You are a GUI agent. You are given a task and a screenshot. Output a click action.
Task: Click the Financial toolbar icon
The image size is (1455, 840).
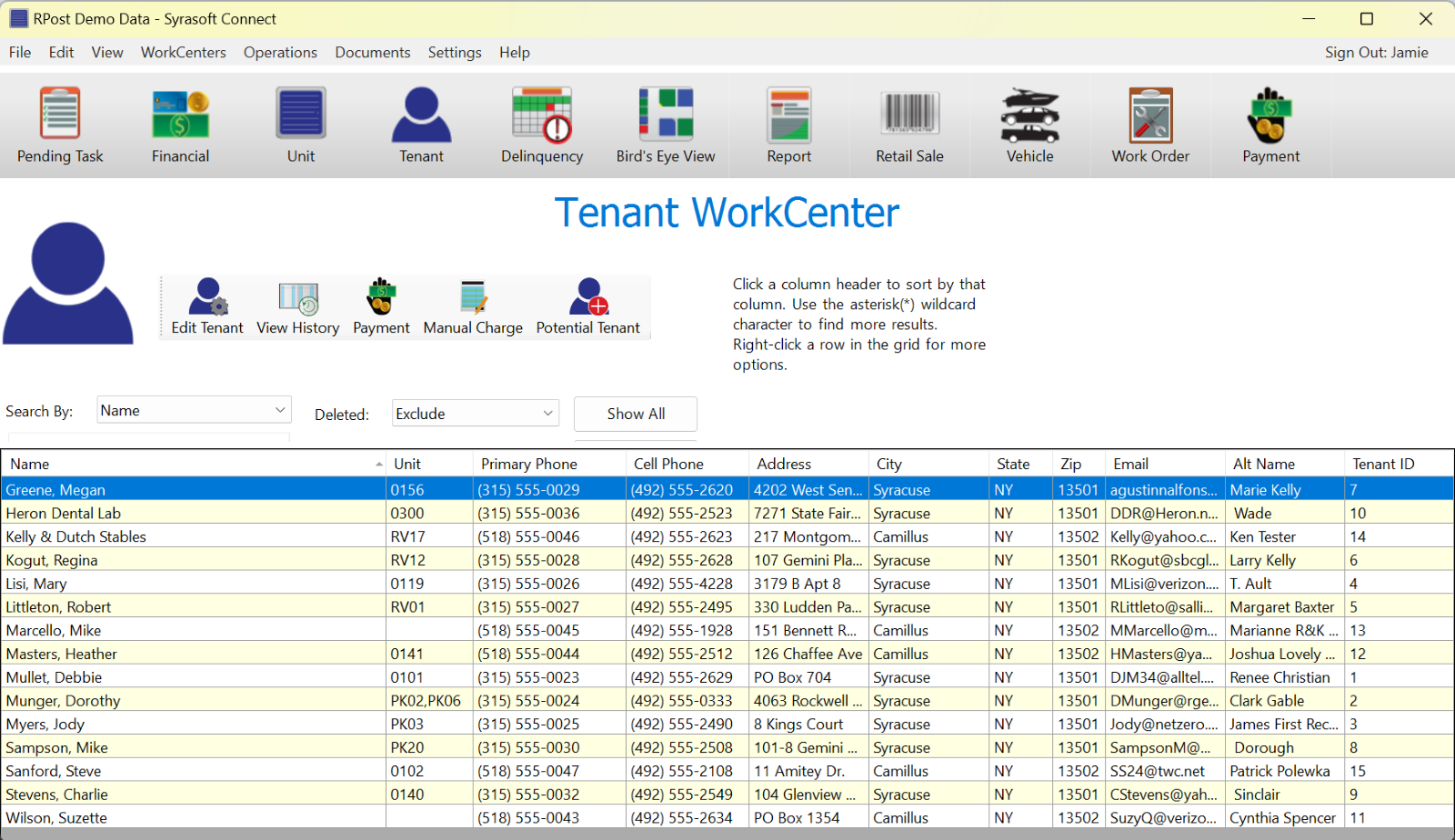tap(180, 126)
